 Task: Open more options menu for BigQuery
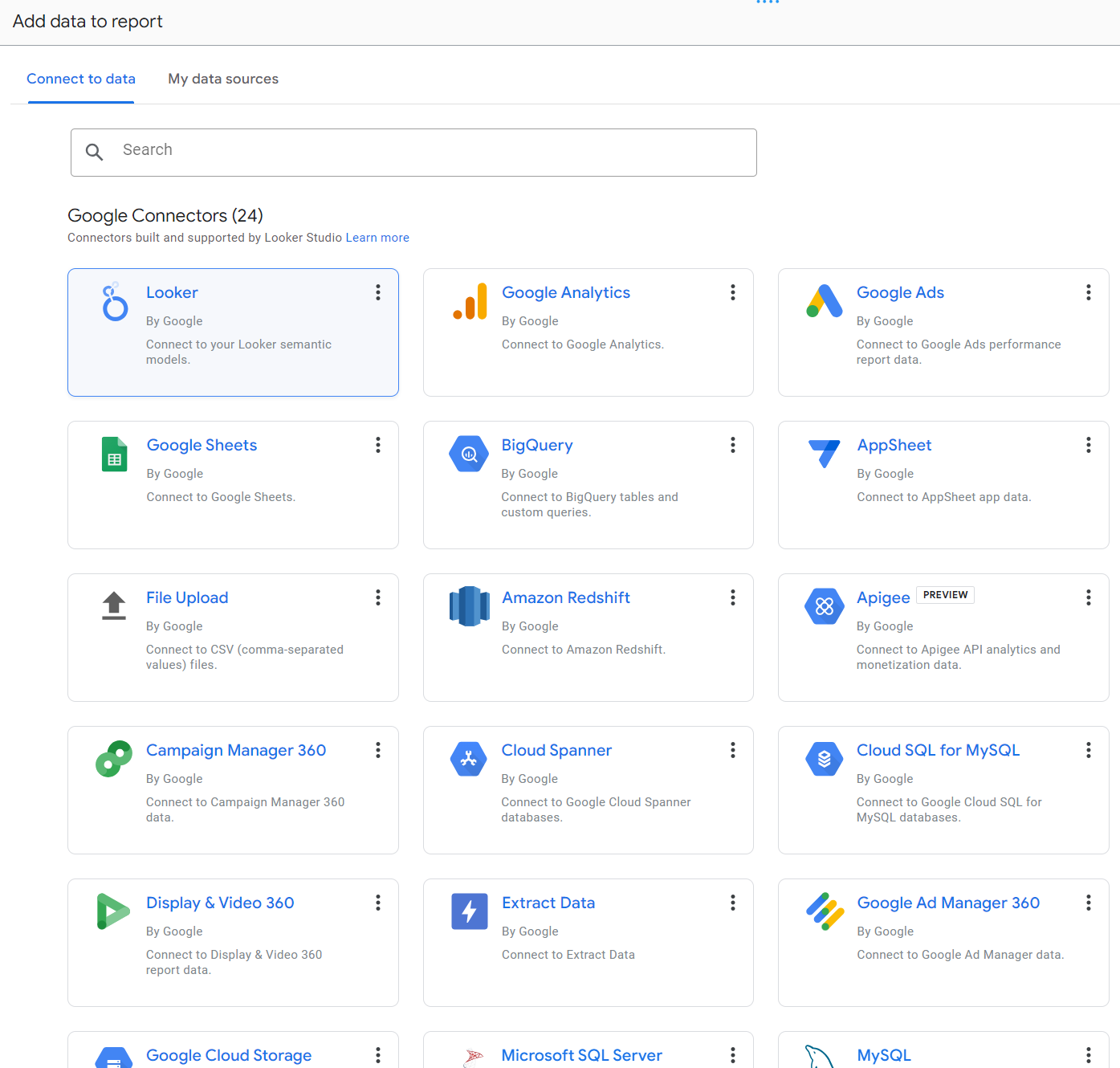tap(733, 445)
